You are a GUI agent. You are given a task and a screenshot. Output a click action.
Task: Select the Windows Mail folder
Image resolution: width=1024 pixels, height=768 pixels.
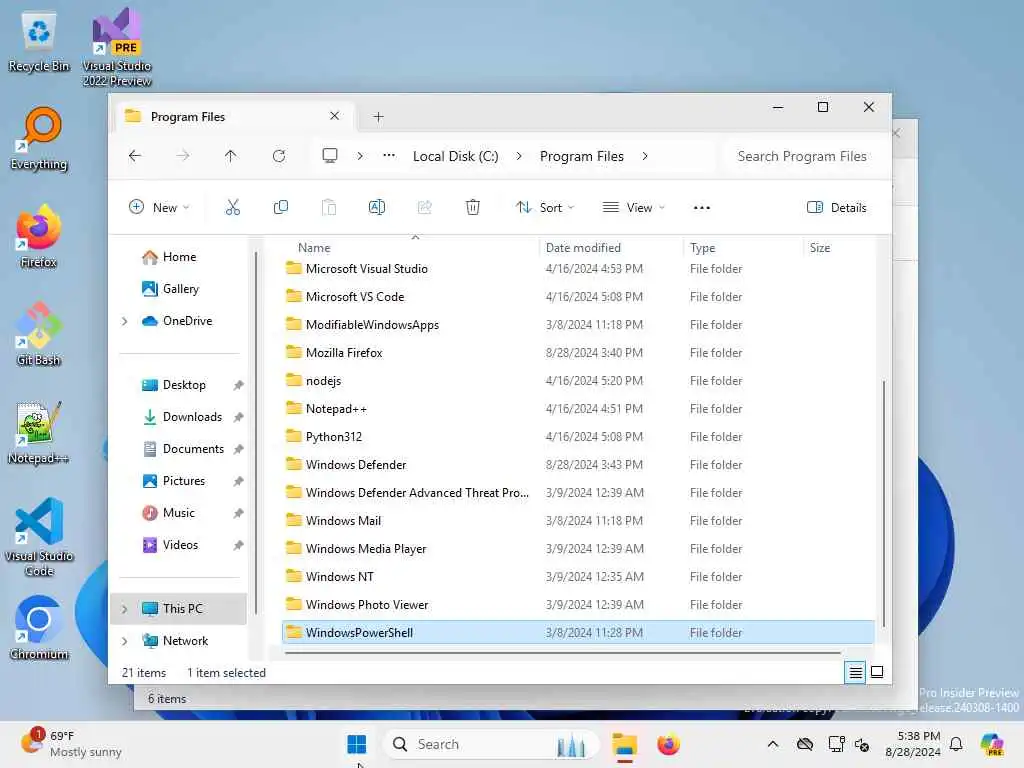pyautogui.click(x=578, y=521)
